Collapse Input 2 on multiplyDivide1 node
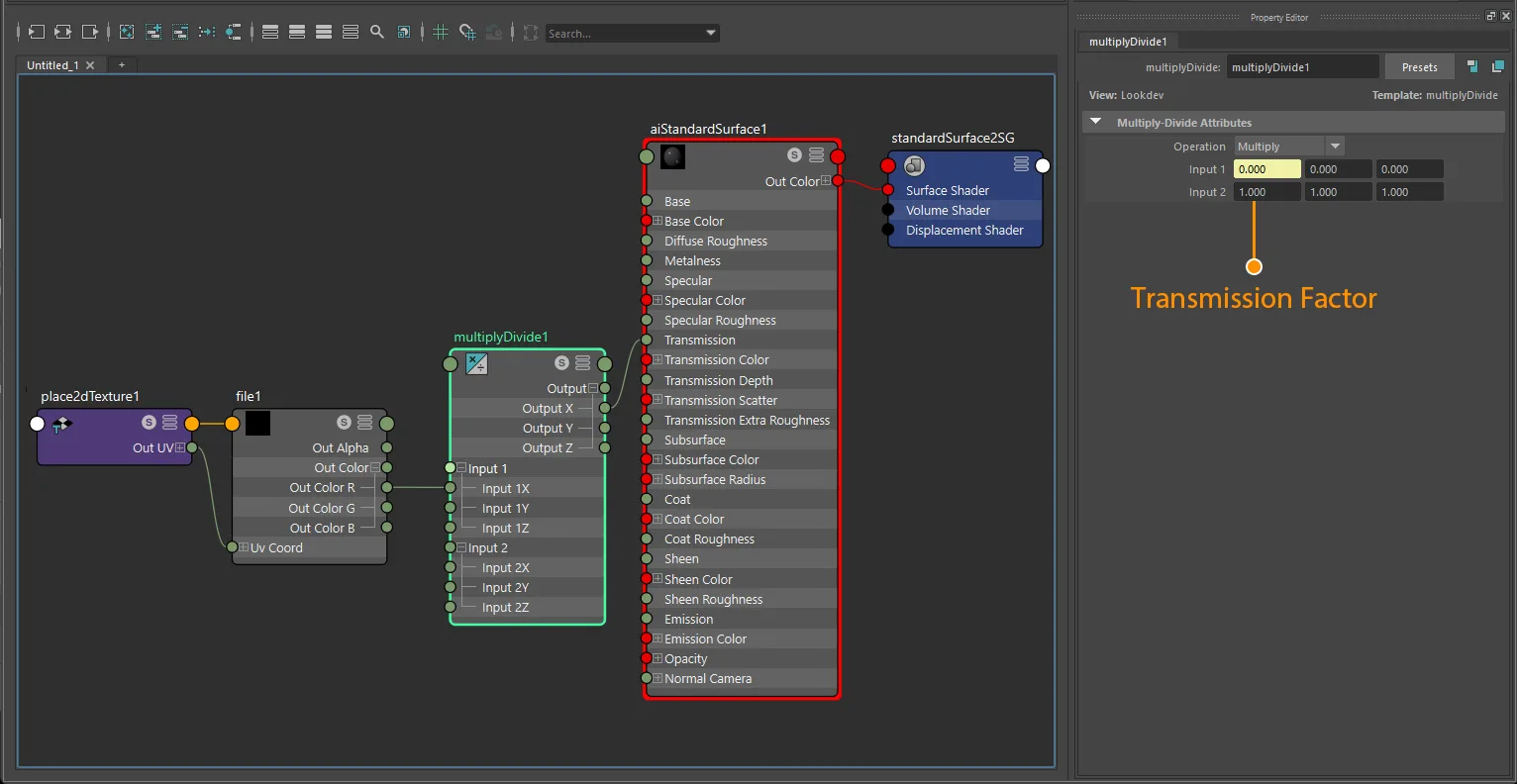Screen dimensions: 1517x784 [461, 546]
